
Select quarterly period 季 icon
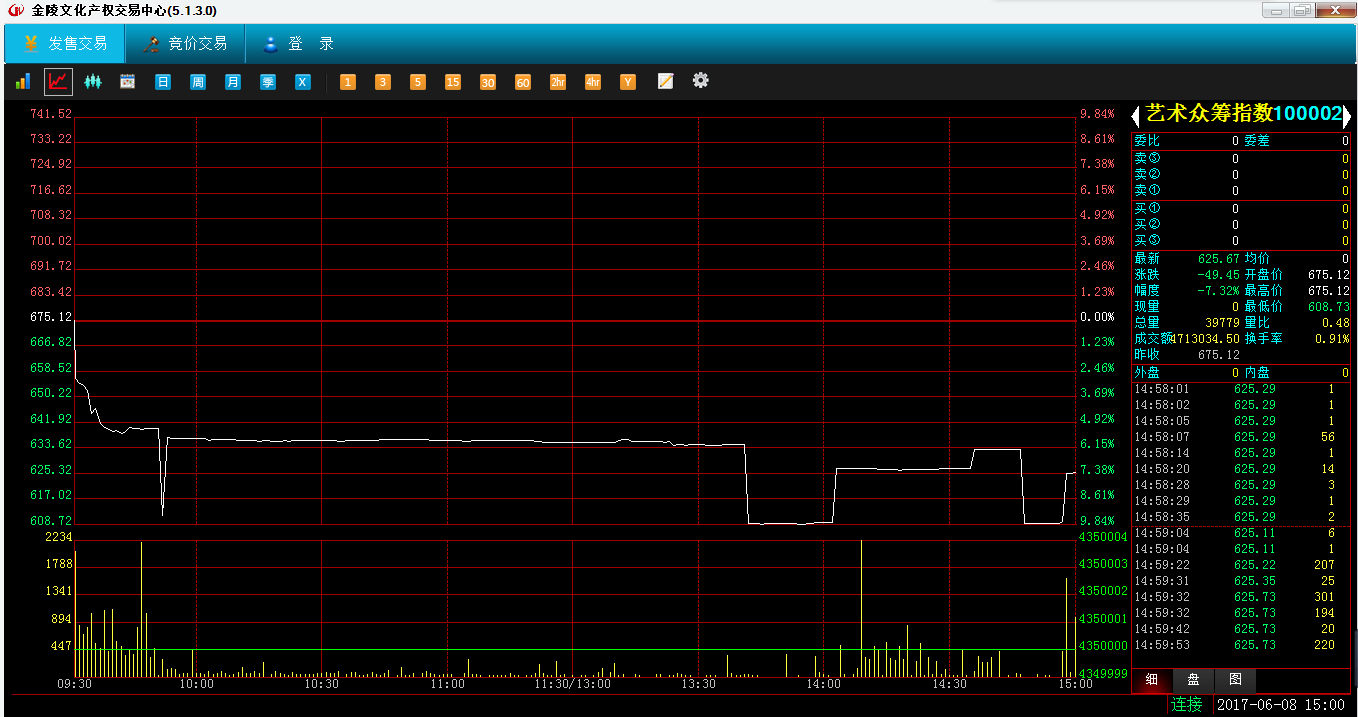tap(268, 82)
